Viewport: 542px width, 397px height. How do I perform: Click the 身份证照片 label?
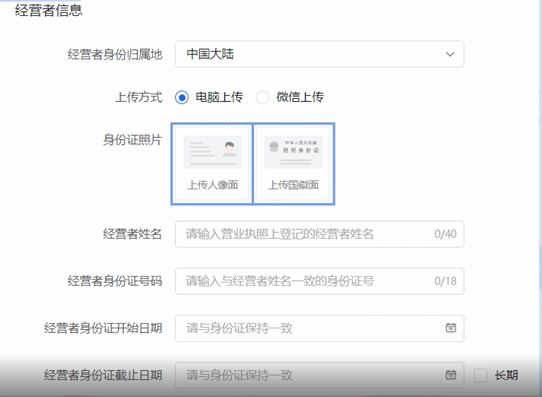[132, 140]
